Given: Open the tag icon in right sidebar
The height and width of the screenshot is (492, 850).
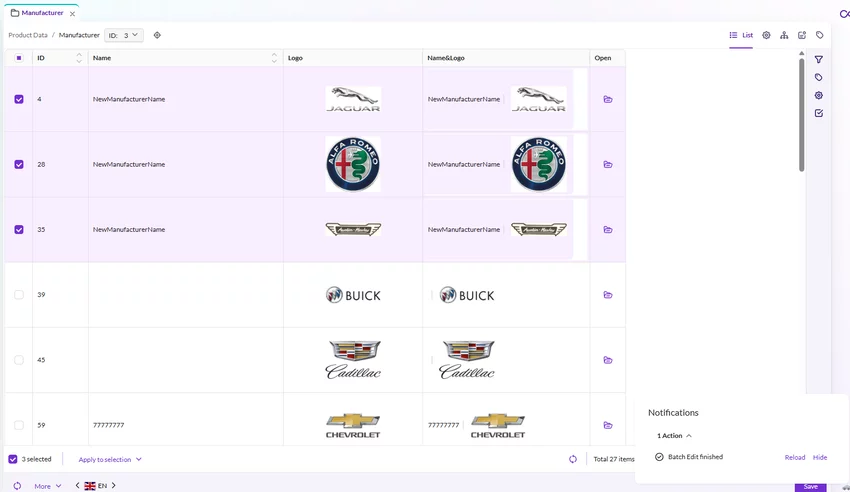Looking at the screenshot, I should coord(819,77).
